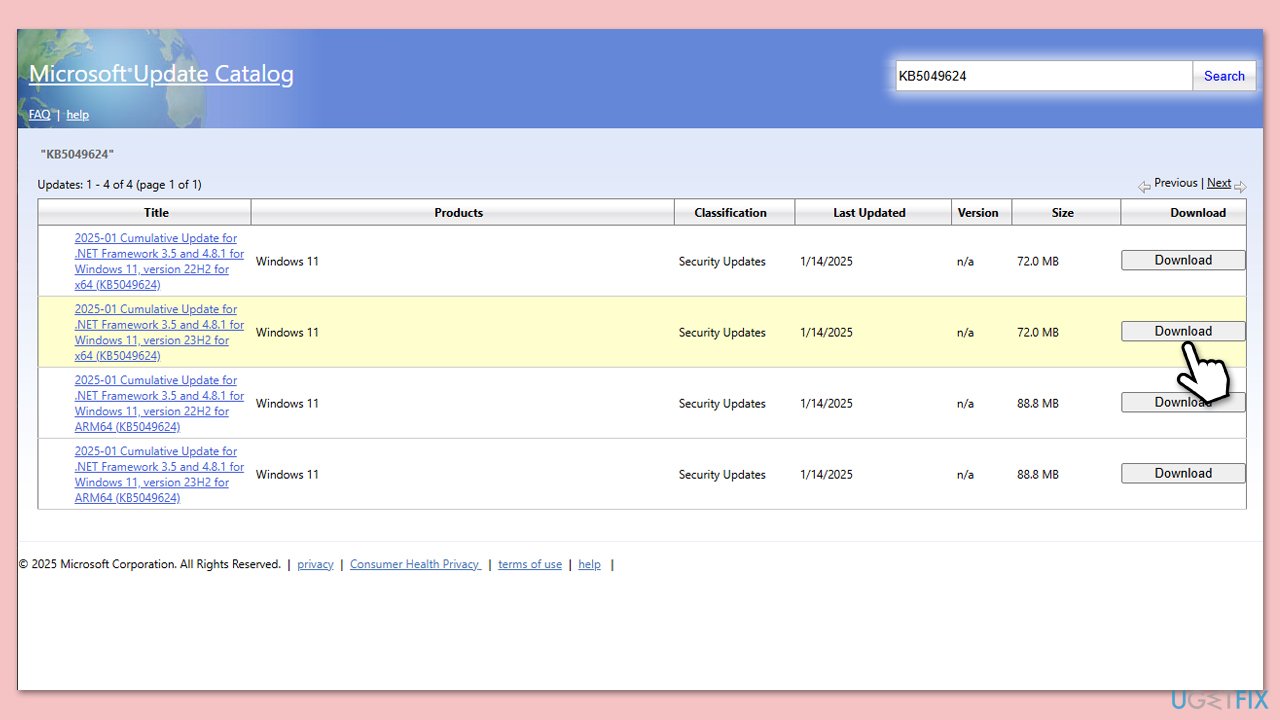
Task: Open the help link in header
Action: (x=77, y=115)
